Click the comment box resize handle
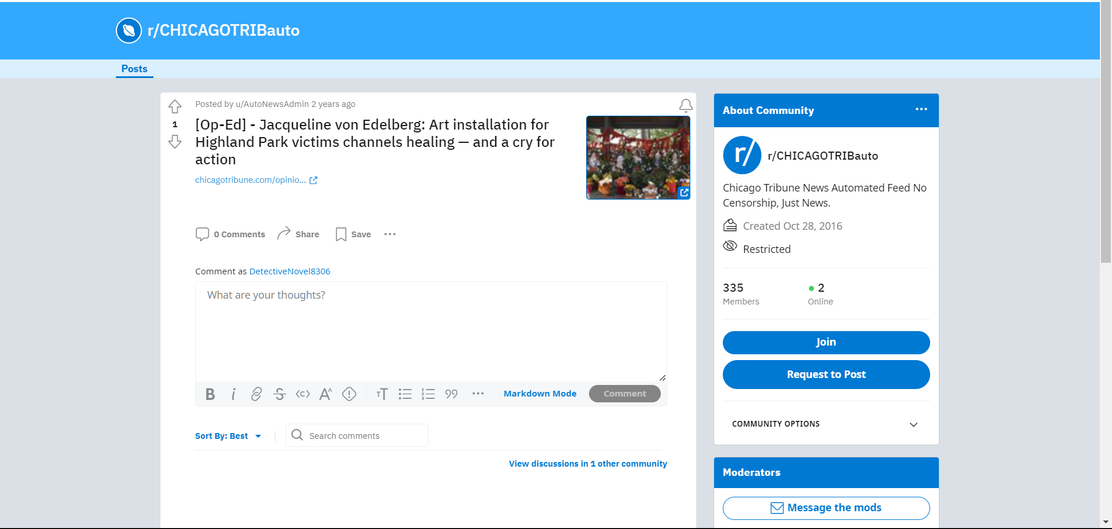 [662, 377]
